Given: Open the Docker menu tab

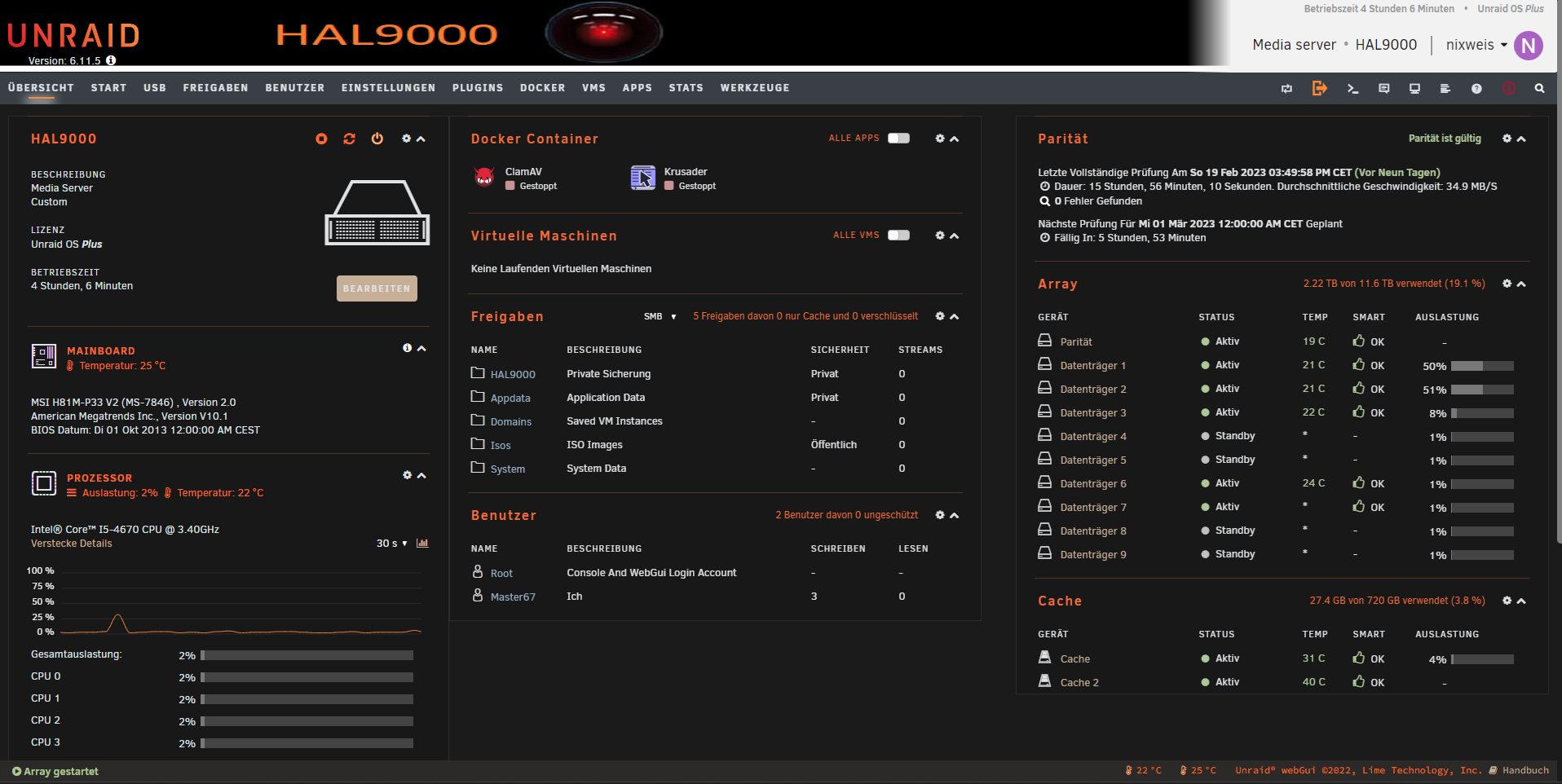Looking at the screenshot, I should click(x=542, y=88).
